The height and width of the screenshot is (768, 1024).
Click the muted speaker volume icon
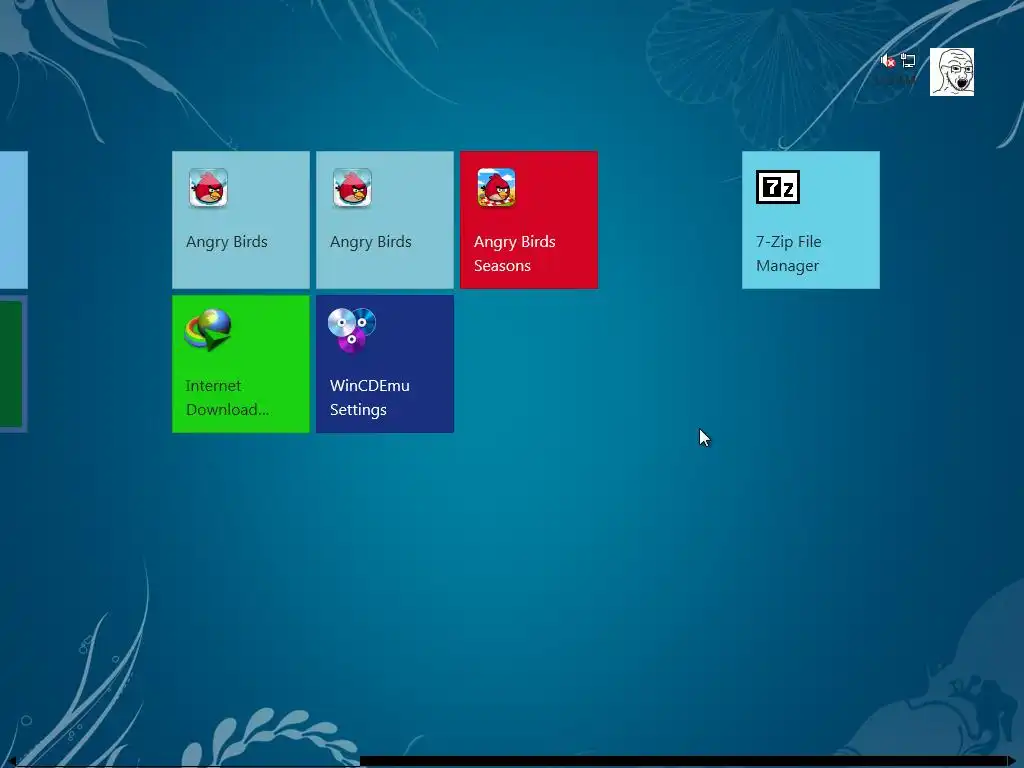[x=888, y=61]
